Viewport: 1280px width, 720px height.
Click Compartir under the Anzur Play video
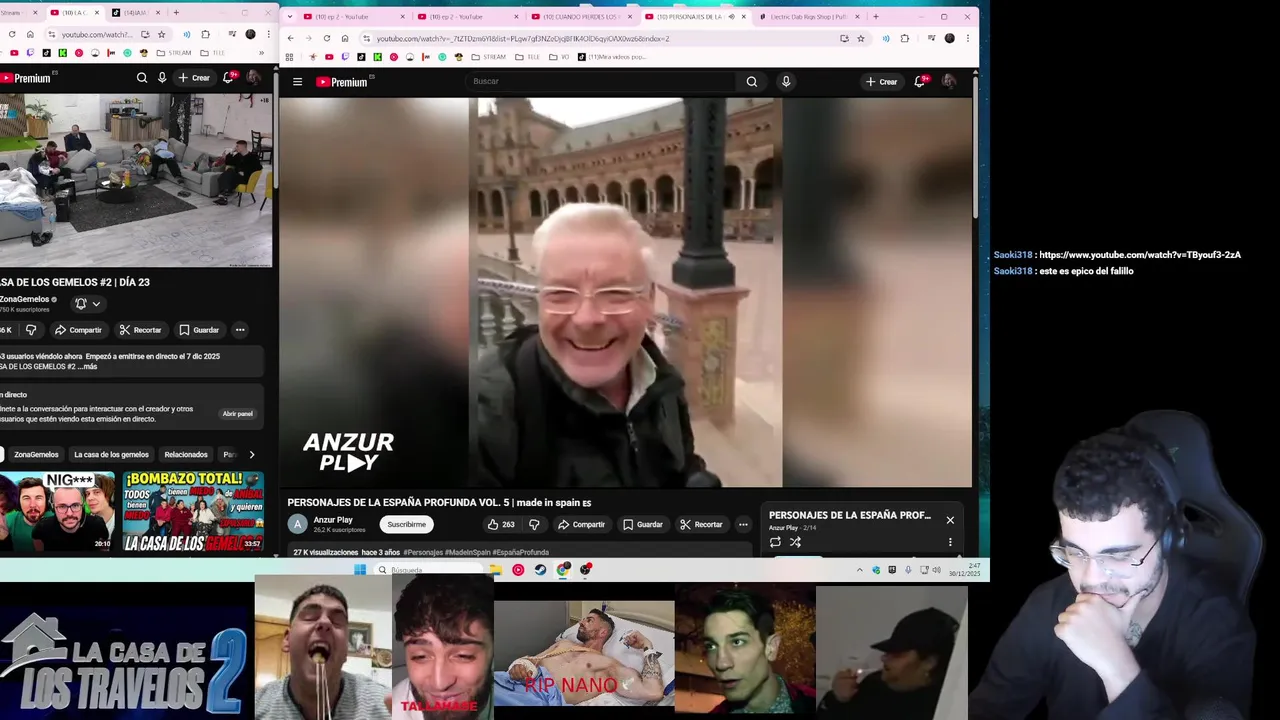pyautogui.click(x=581, y=524)
